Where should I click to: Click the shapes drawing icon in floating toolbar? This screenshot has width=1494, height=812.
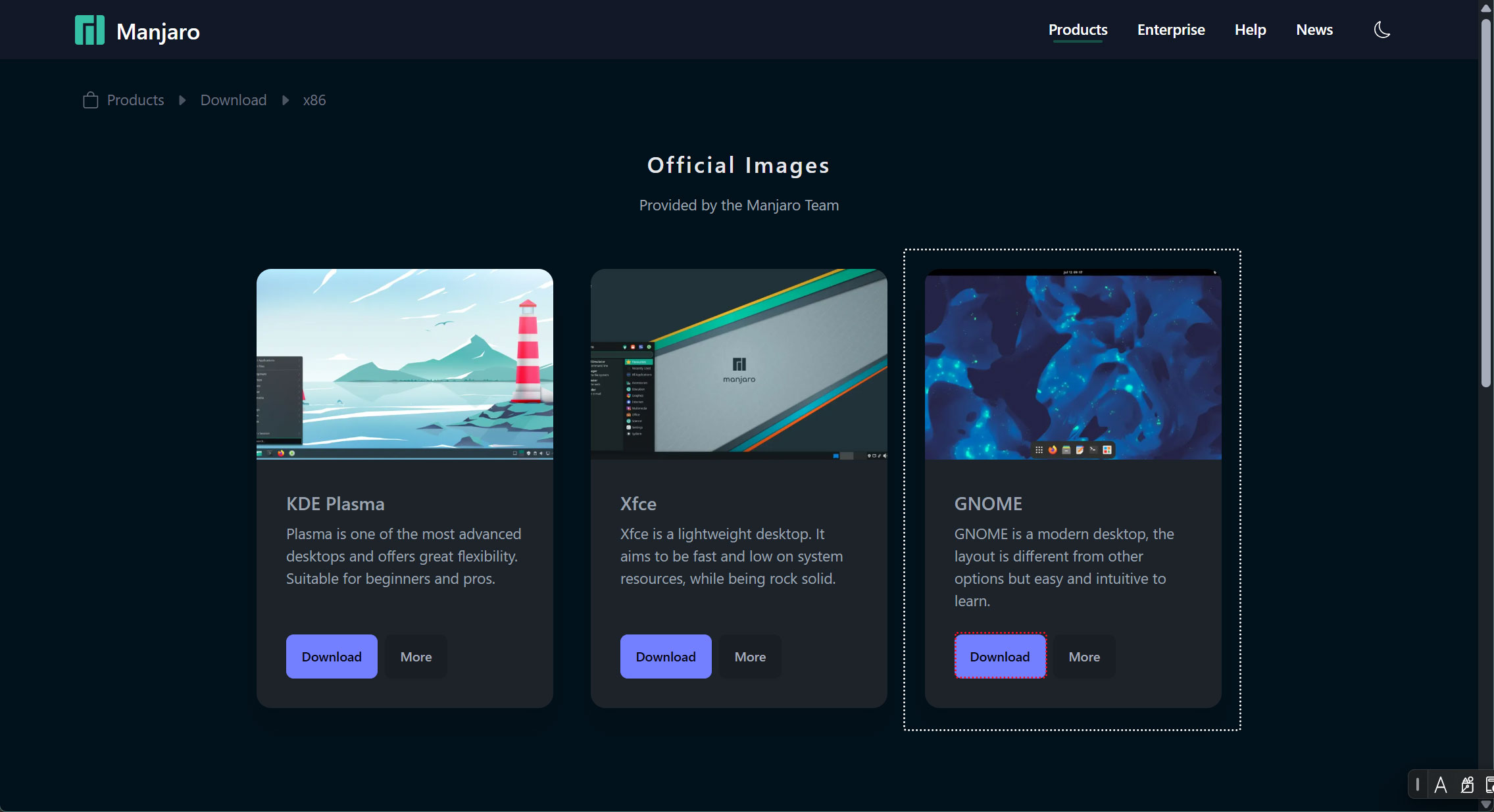(x=1467, y=785)
